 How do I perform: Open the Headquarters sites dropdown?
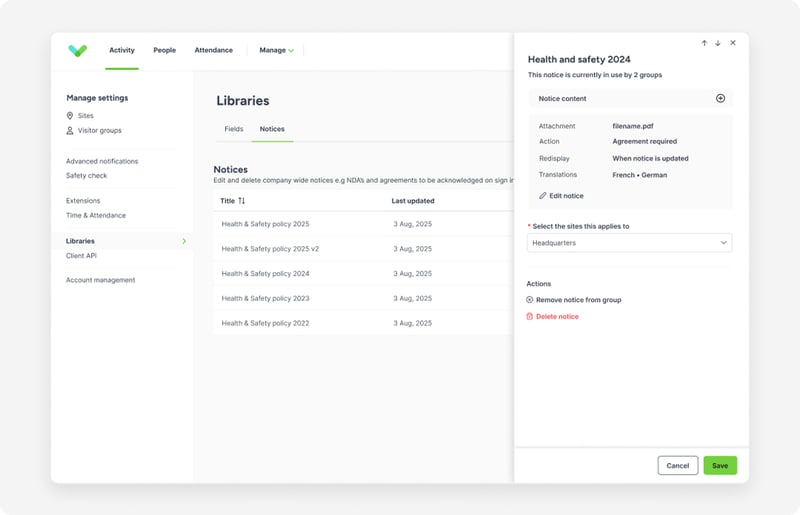point(630,243)
